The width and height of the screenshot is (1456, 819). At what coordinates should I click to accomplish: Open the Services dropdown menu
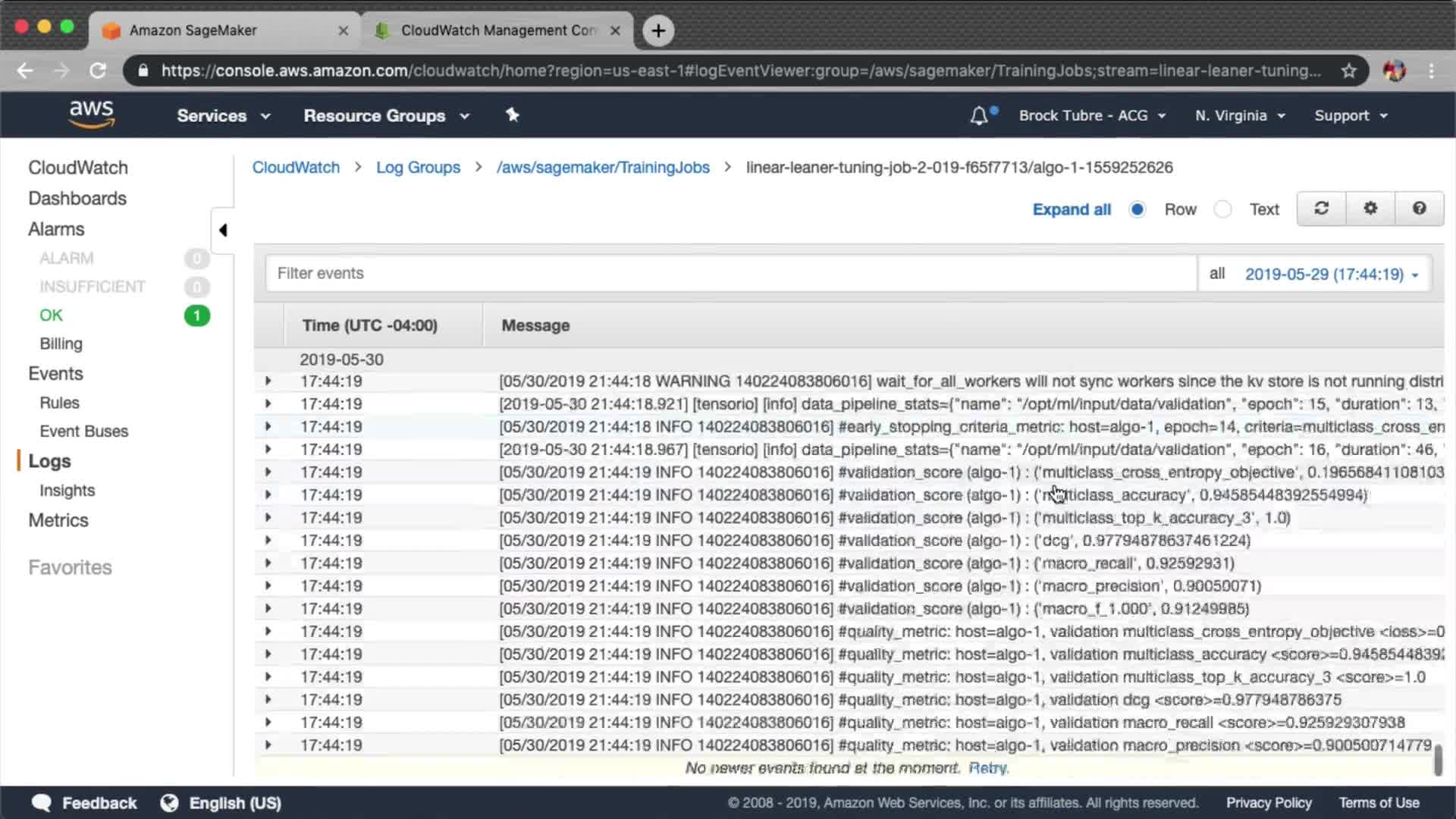(223, 116)
